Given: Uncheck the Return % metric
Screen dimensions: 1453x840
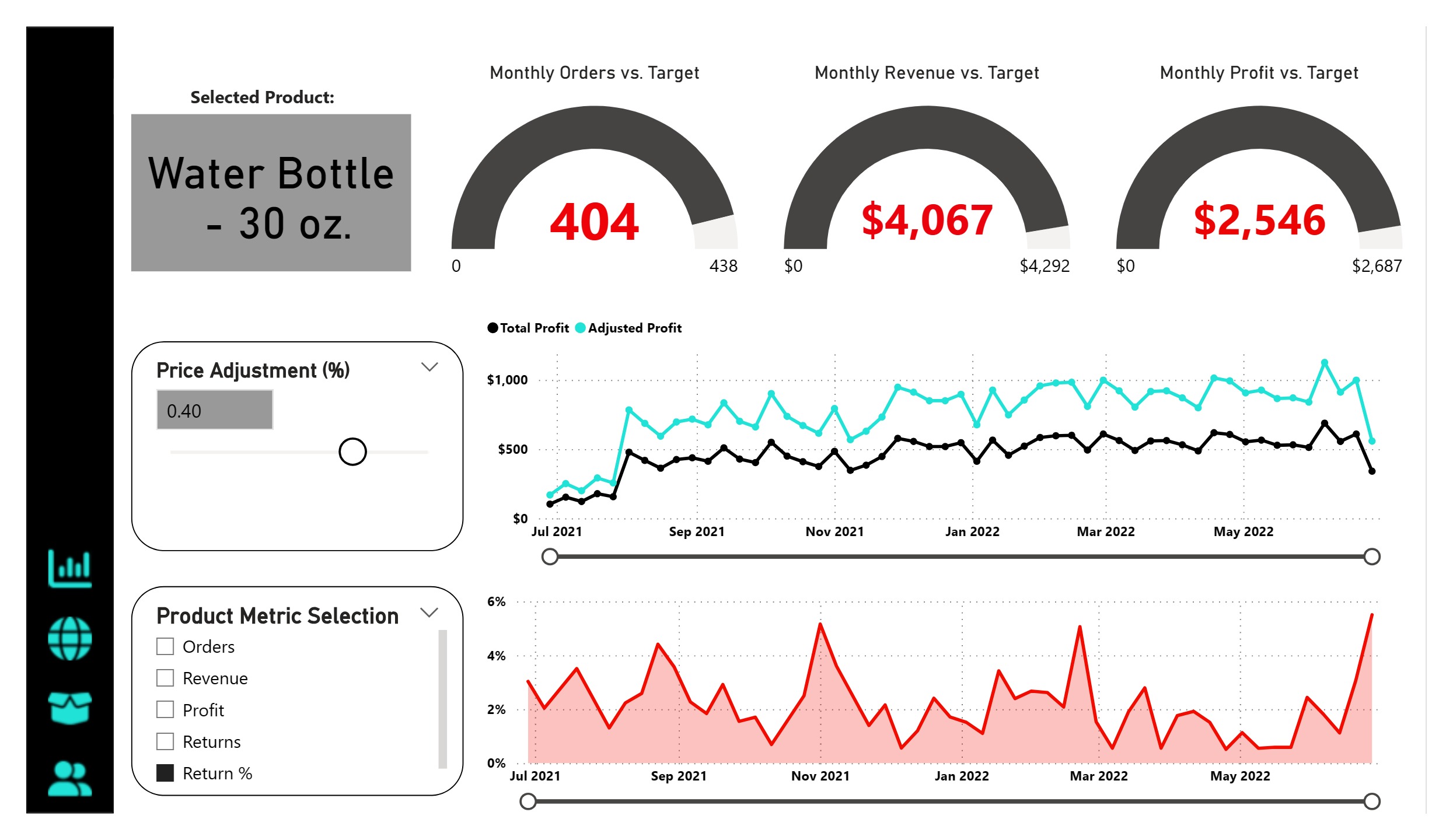Looking at the screenshot, I should point(165,772).
